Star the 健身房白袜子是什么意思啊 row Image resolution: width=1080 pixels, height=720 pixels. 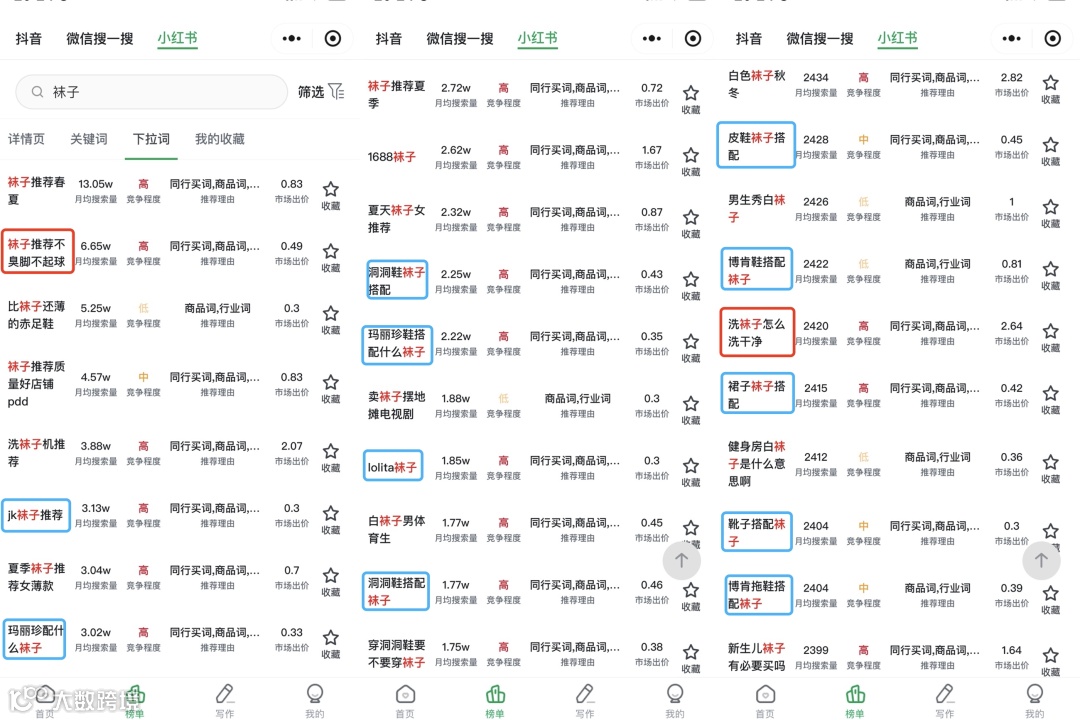point(1050,462)
